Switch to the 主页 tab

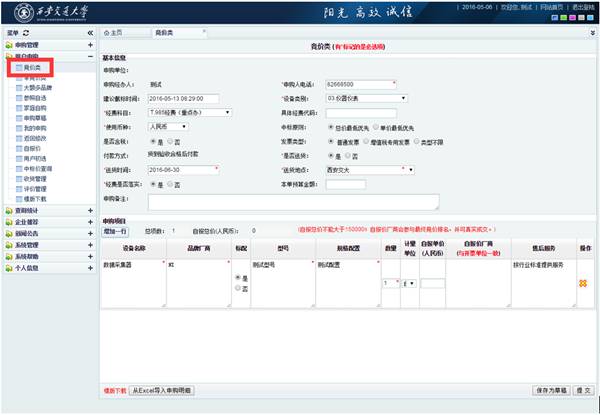coord(124,33)
